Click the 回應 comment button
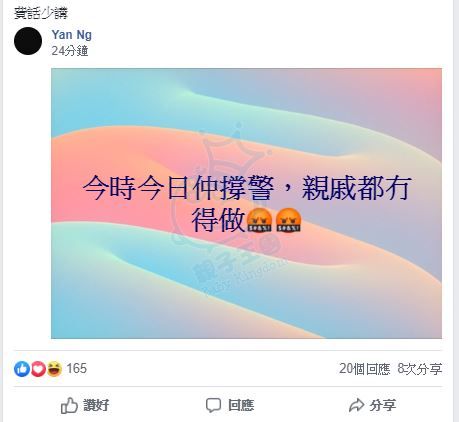 click(230, 405)
